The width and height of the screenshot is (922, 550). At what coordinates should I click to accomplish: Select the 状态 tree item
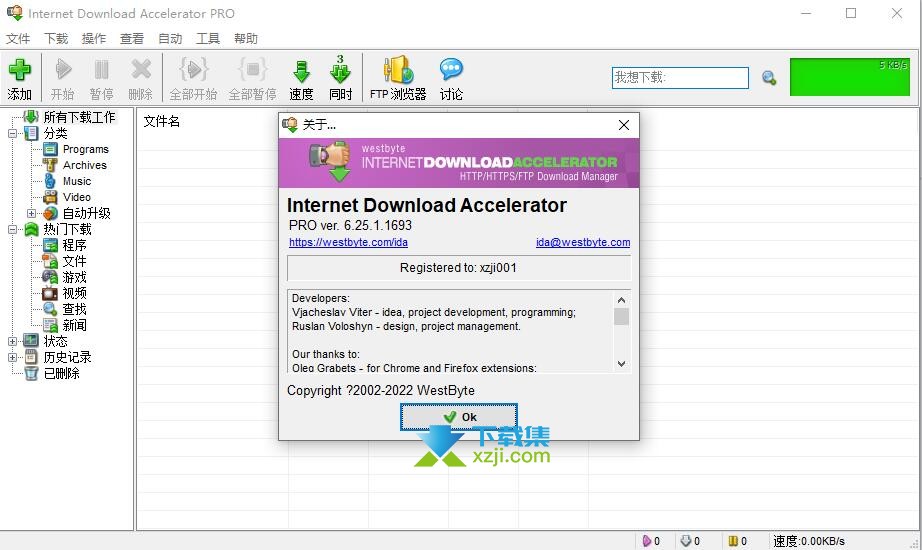[x=56, y=341]
